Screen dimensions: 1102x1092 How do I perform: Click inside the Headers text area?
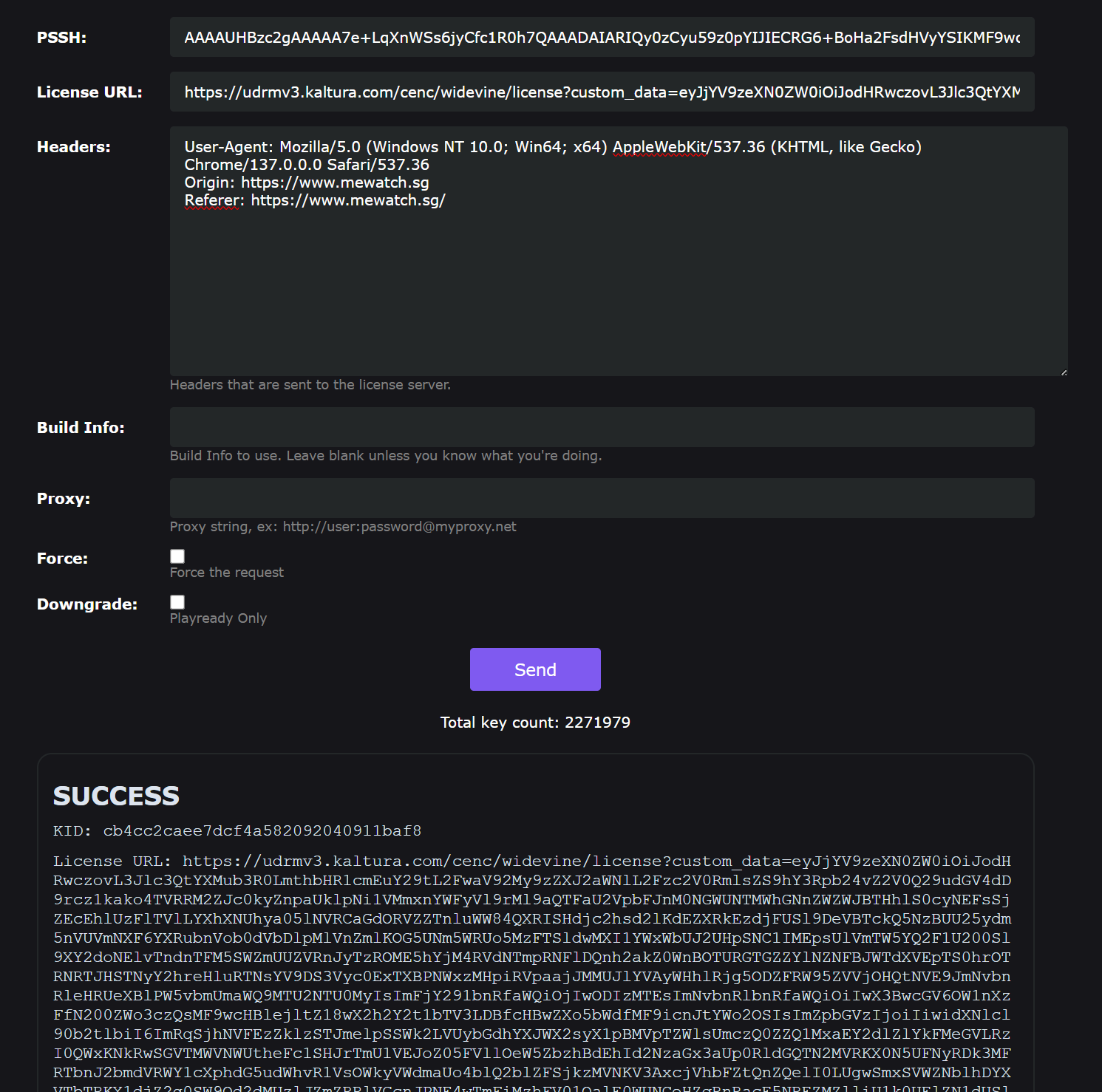click(618, 281)
